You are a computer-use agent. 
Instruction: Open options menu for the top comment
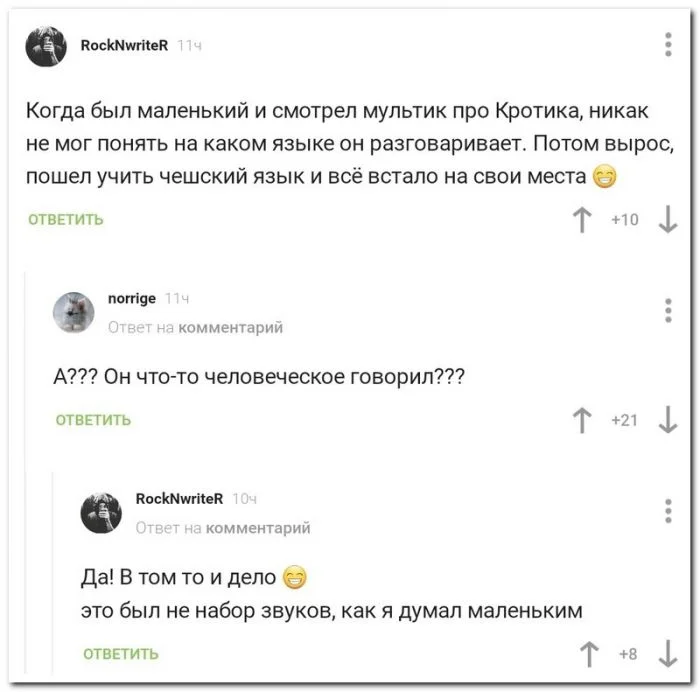(x=668, y=45)
